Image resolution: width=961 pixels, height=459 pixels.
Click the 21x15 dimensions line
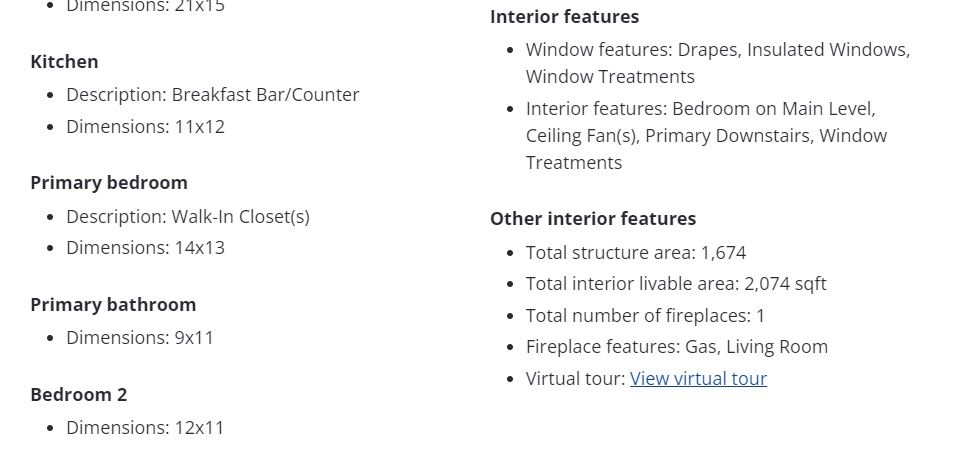[145, 7]
